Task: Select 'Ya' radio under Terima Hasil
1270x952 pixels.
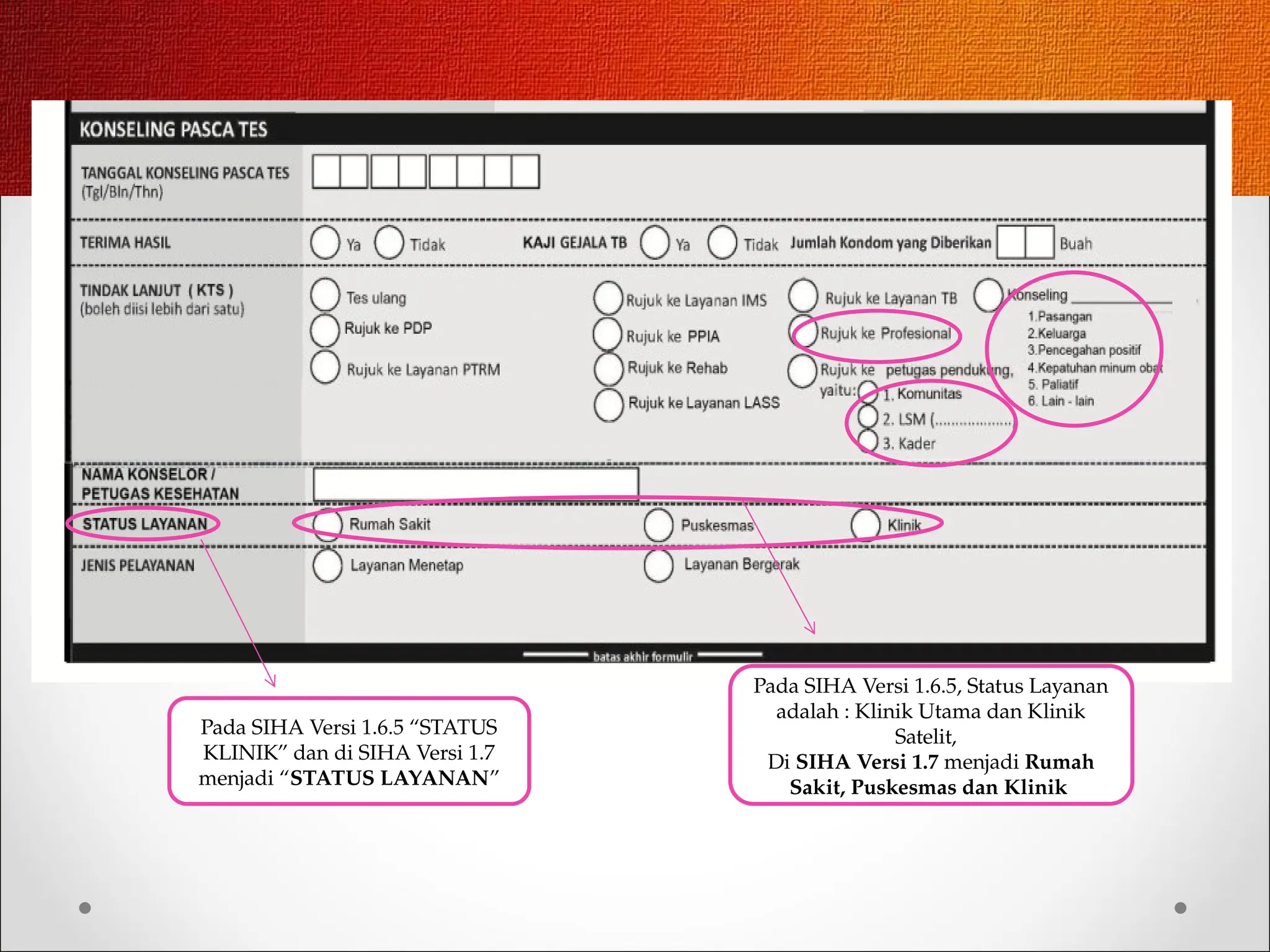Action: point(325,242)
